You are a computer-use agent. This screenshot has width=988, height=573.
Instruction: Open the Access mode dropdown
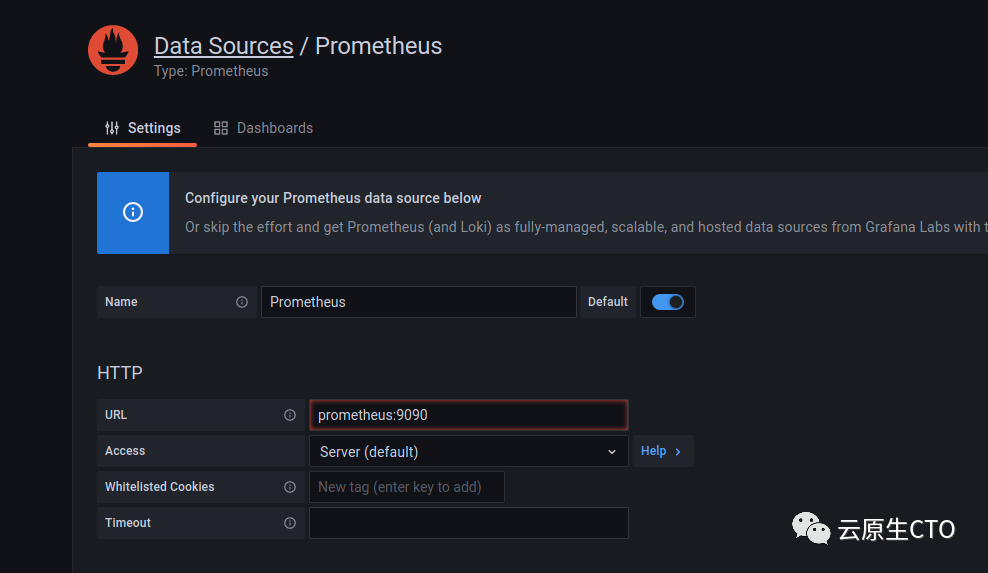pos(468,451)
